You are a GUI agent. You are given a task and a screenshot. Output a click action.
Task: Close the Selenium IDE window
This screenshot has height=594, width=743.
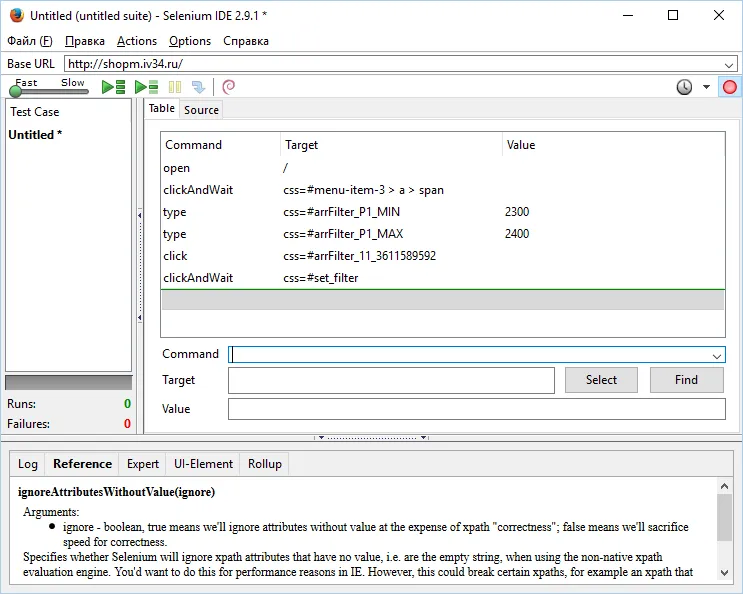pyautogui.click(x=718, y=16)
